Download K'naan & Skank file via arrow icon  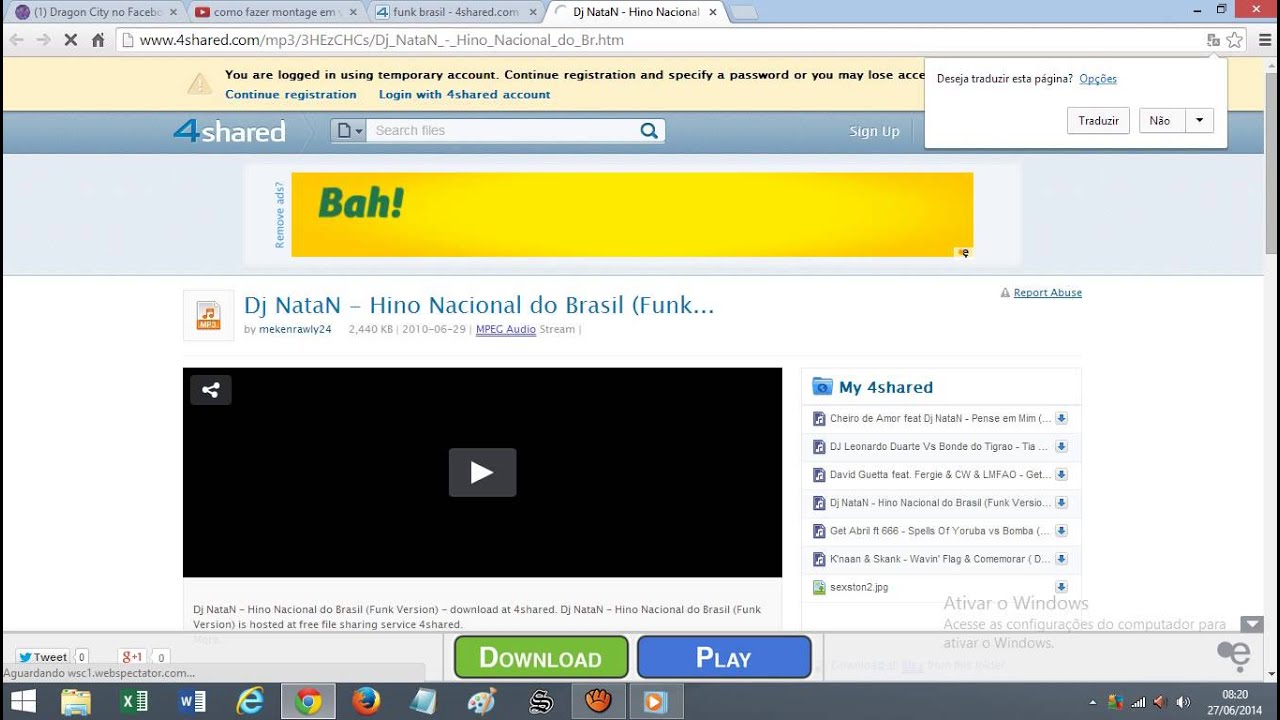(x=1061, y=559)
